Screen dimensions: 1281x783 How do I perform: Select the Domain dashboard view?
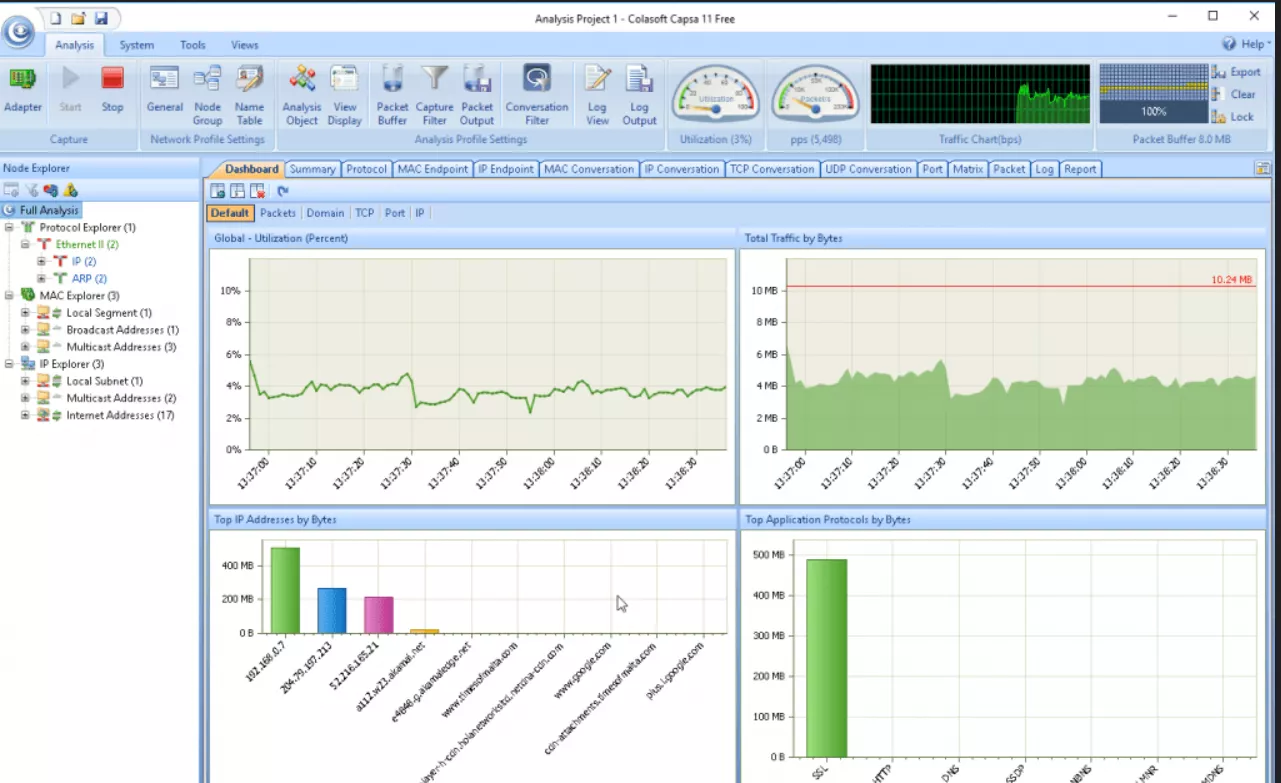[x=325, y=213]
